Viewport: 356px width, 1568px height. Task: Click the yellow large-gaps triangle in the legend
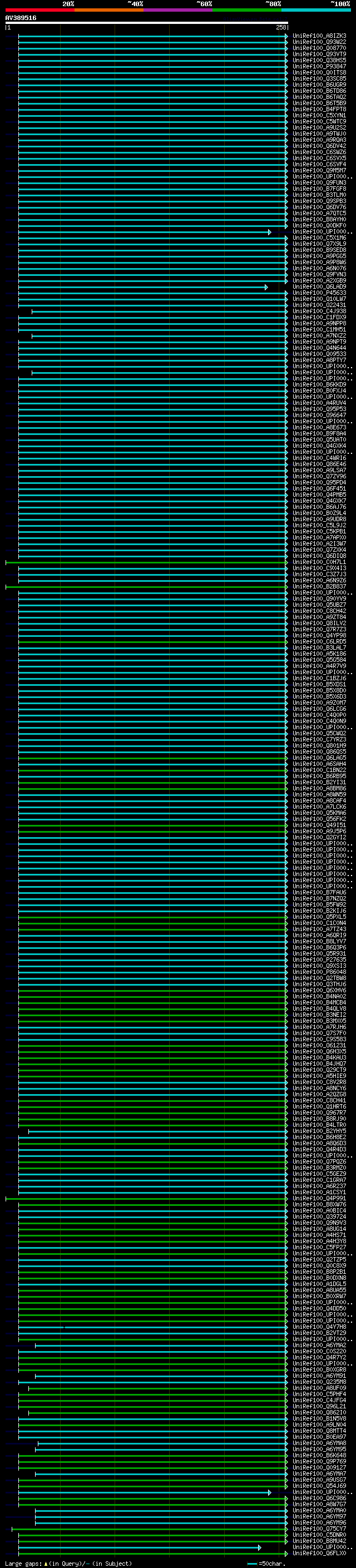(x=46, y=1564)
